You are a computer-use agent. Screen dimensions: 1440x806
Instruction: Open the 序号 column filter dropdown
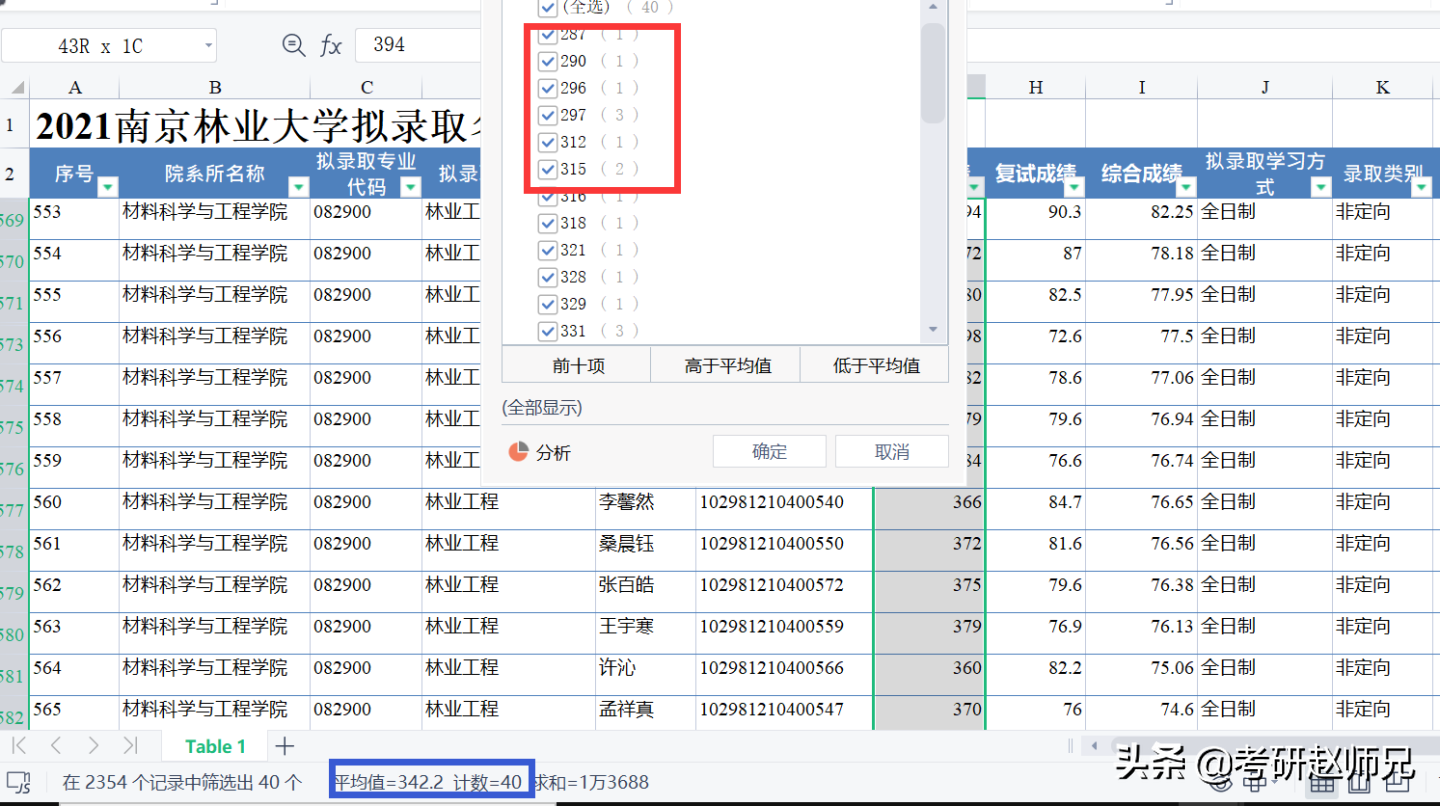[x=107, y=187]
